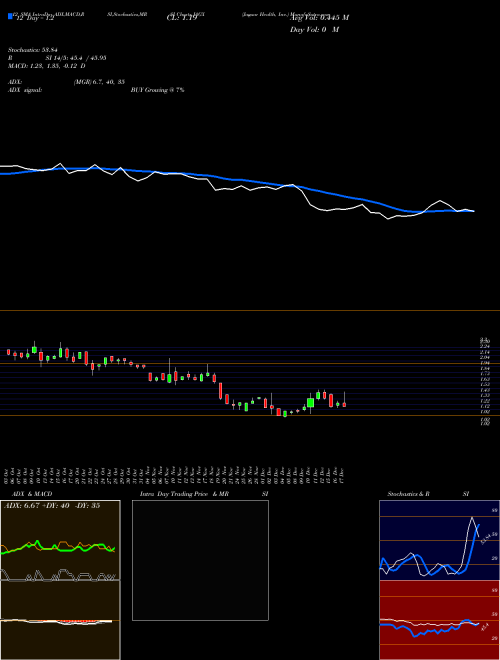500x660 pixels.
Task: Click the "MACD: 1.23, 1.35, -0.12 D" line
Action: [47, 66]
